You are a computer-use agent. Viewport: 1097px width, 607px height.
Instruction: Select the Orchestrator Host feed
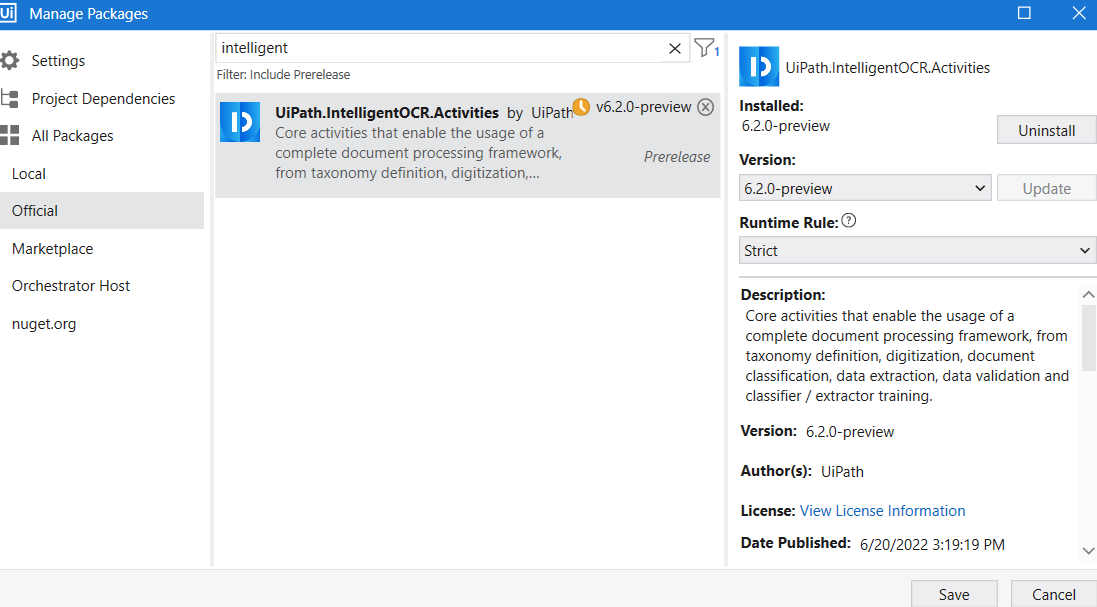[71, 286]
